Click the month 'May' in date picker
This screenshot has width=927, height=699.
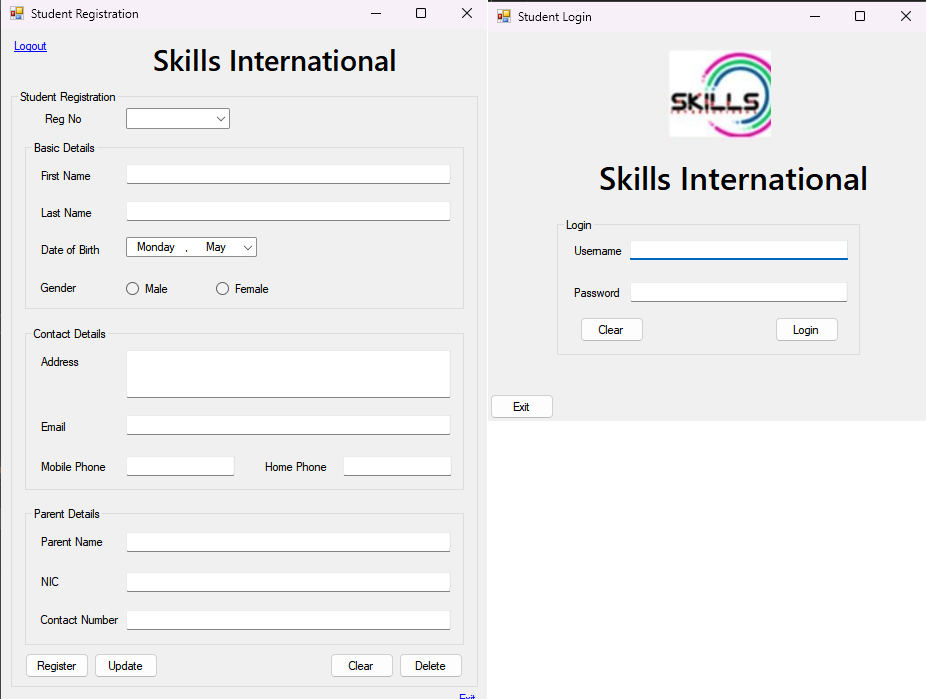pyautogui.click(x=216, y=247)
